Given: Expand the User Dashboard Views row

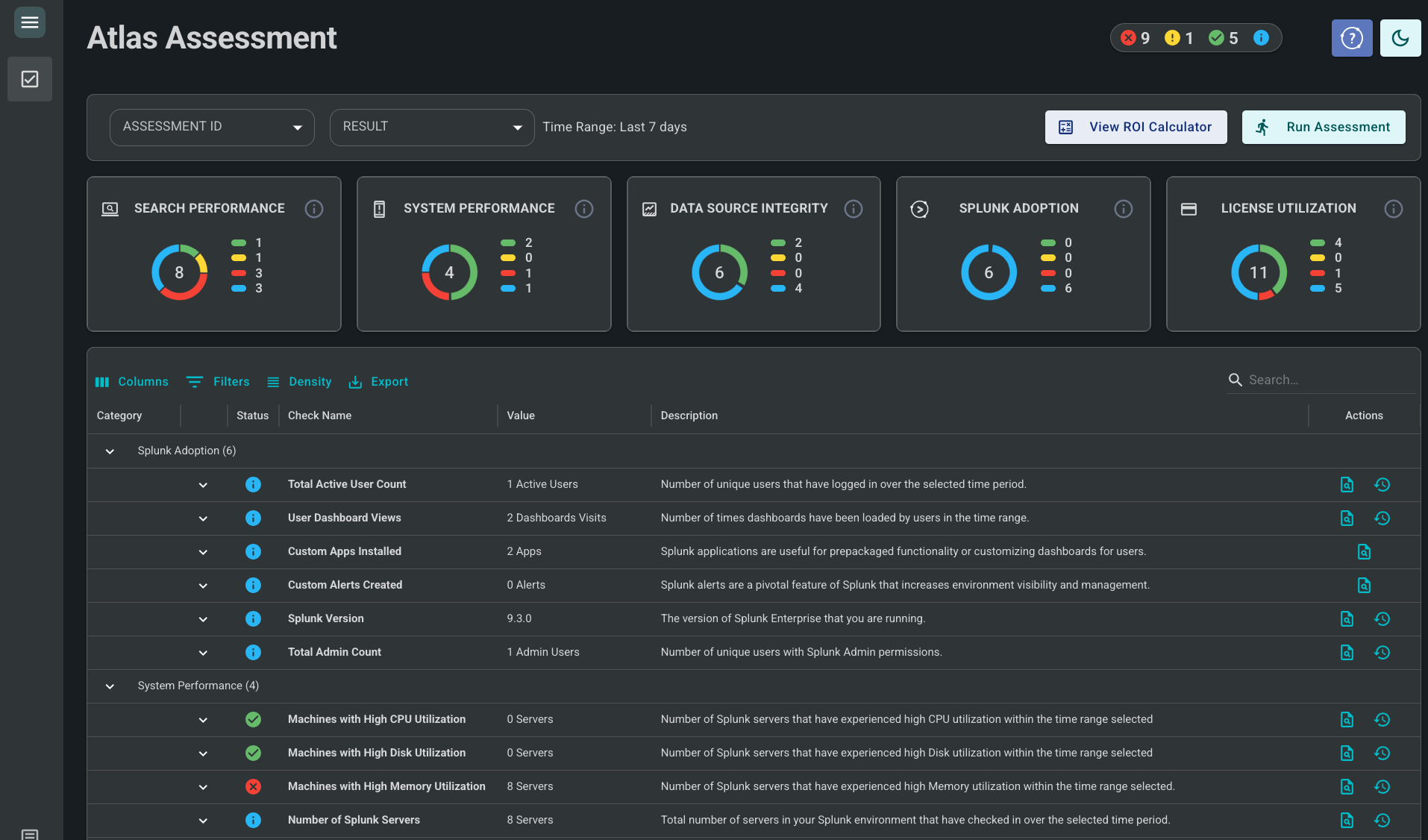Looking at the screenshot, I should (x=203, y=518).
